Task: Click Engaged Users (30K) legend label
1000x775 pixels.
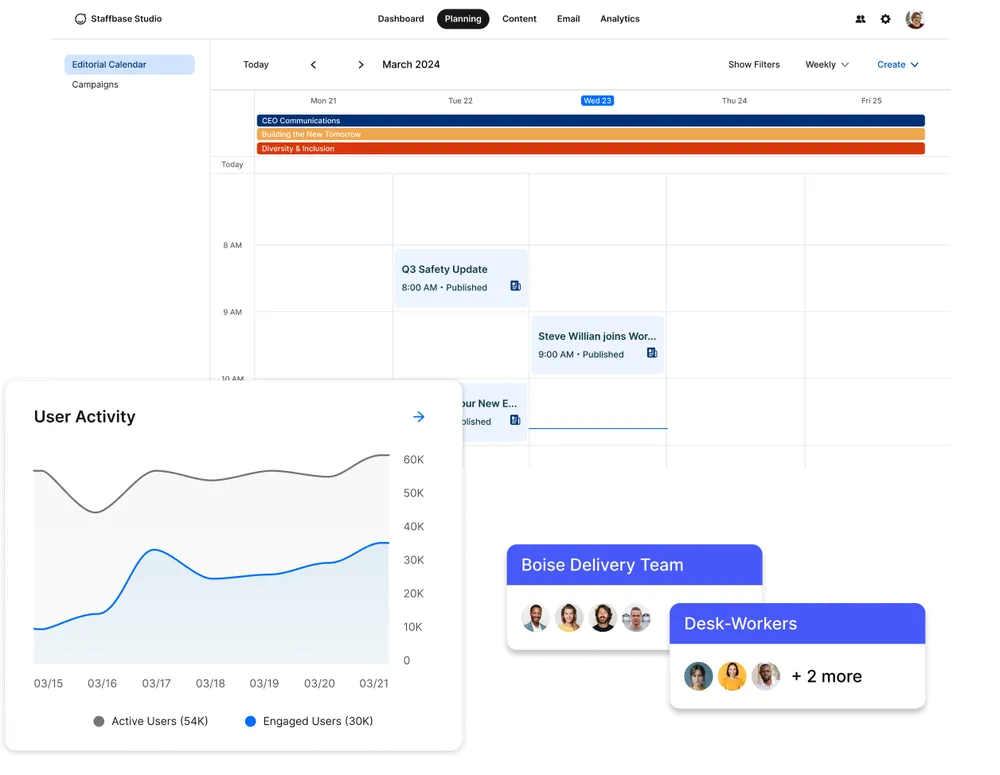Action: 318,721
